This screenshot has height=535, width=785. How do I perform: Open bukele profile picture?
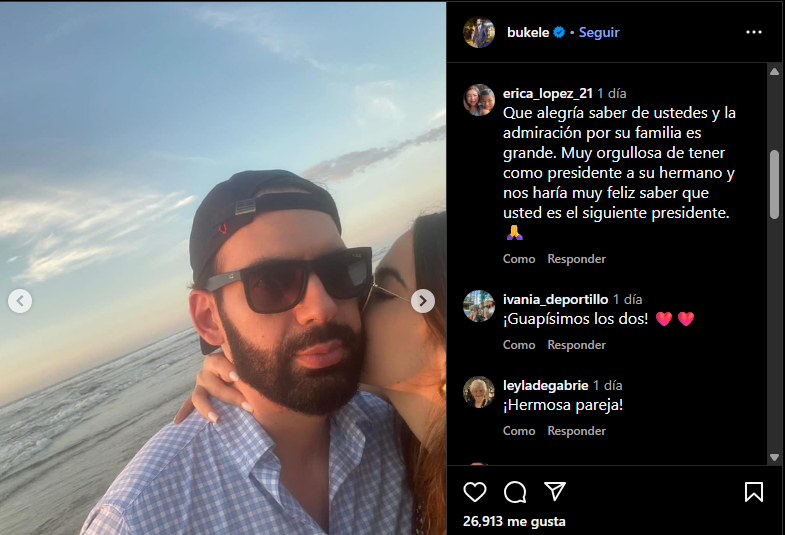[x=479, y=32]
